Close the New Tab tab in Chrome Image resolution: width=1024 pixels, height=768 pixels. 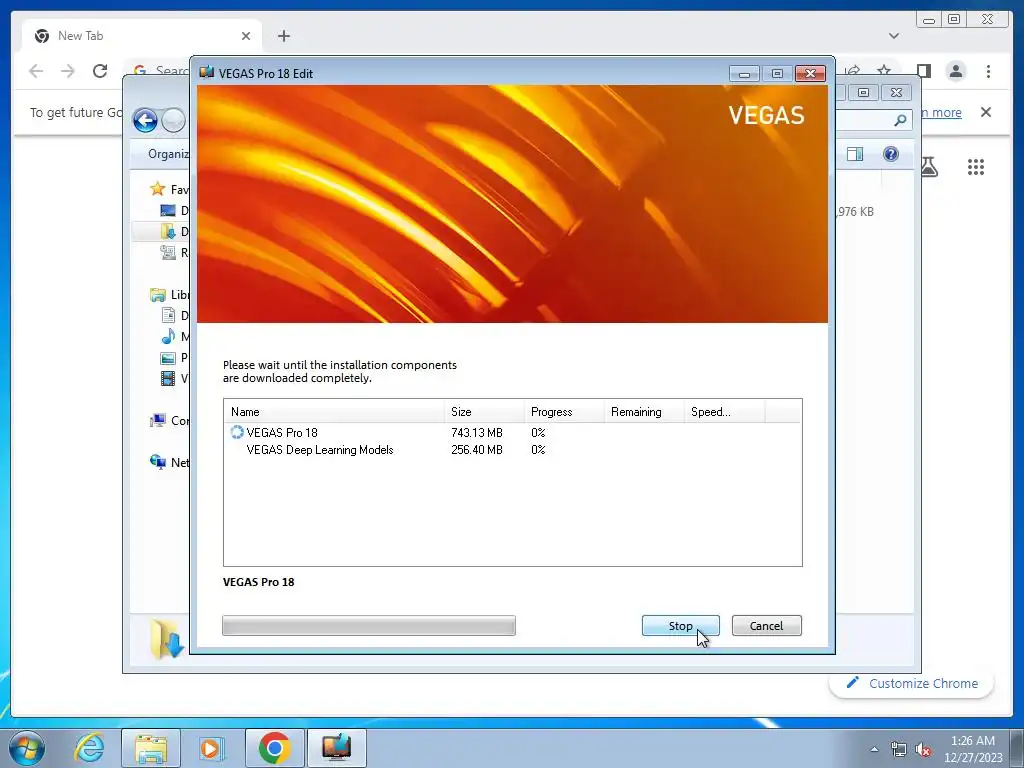click(246, 36)
